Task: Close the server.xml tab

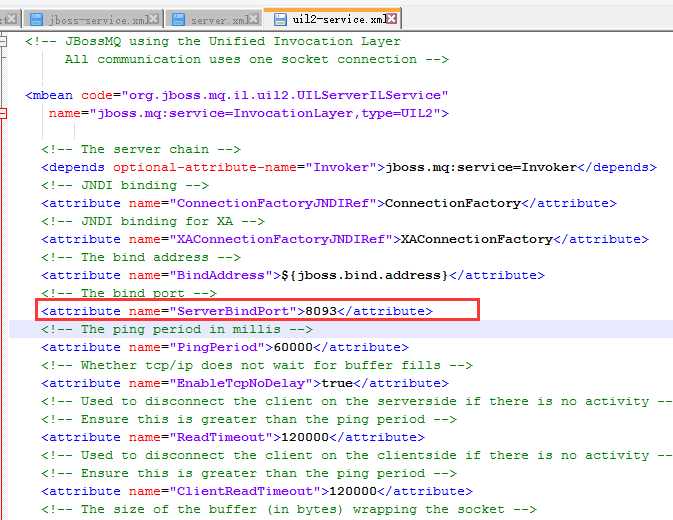Action: click(x=254, y=19)
